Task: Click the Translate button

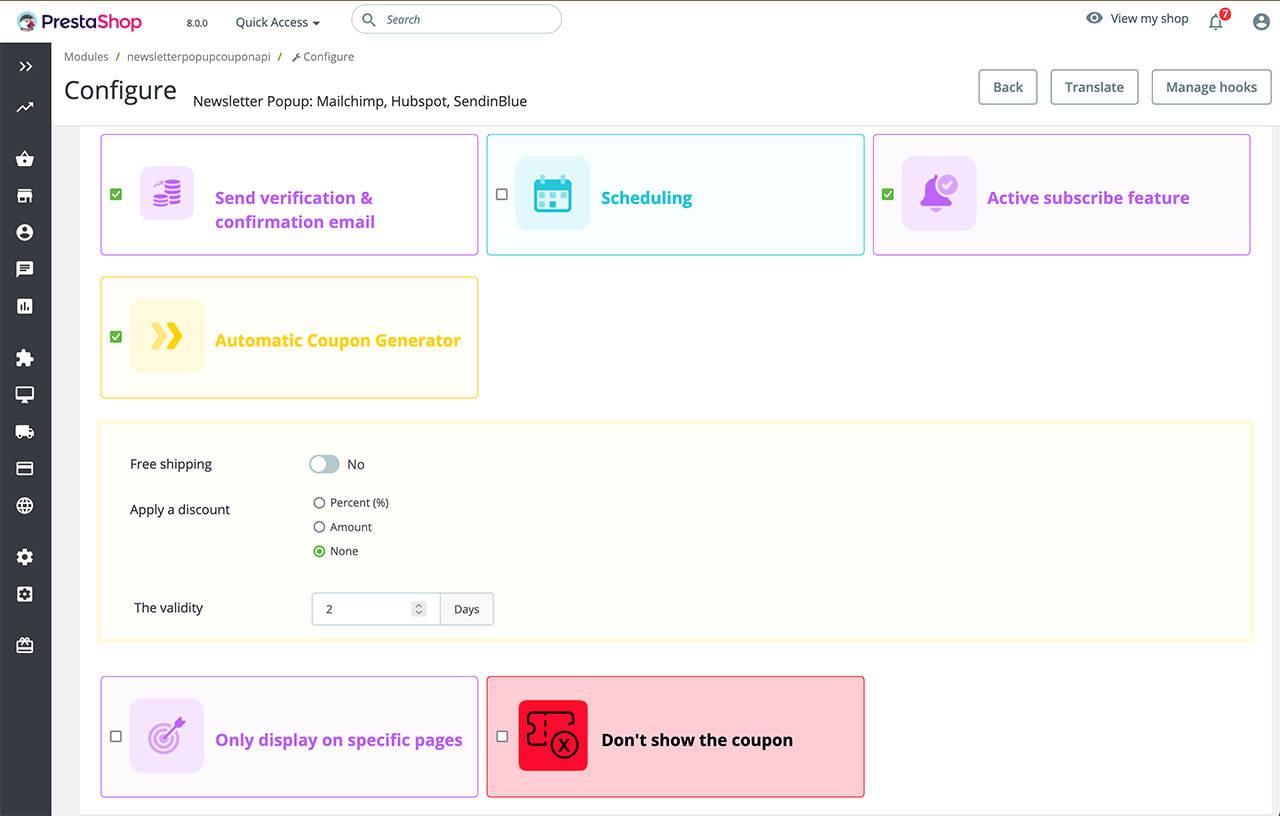Action: (1094, 87)
